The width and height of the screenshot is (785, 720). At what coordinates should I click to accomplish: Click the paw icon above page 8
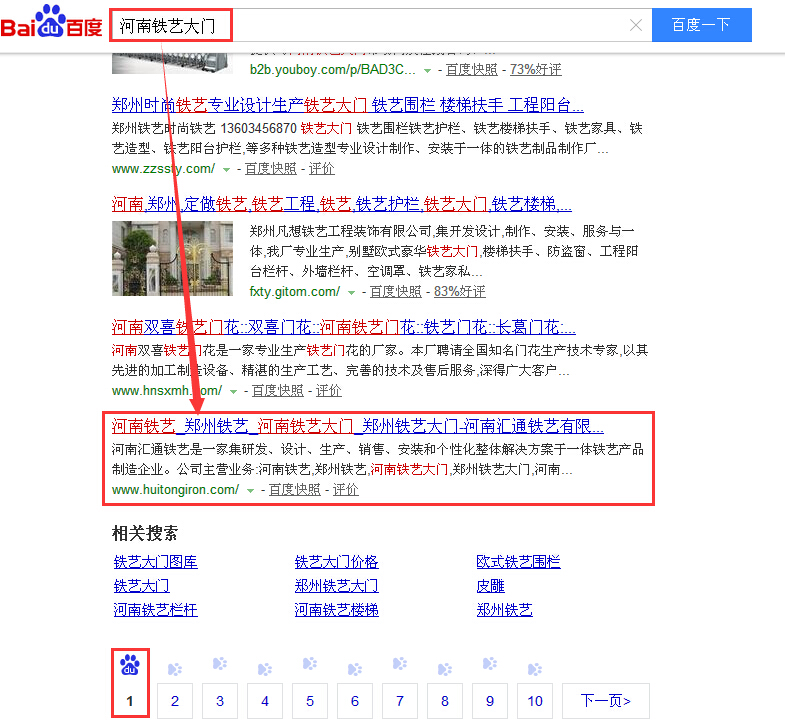coord(445,669)
